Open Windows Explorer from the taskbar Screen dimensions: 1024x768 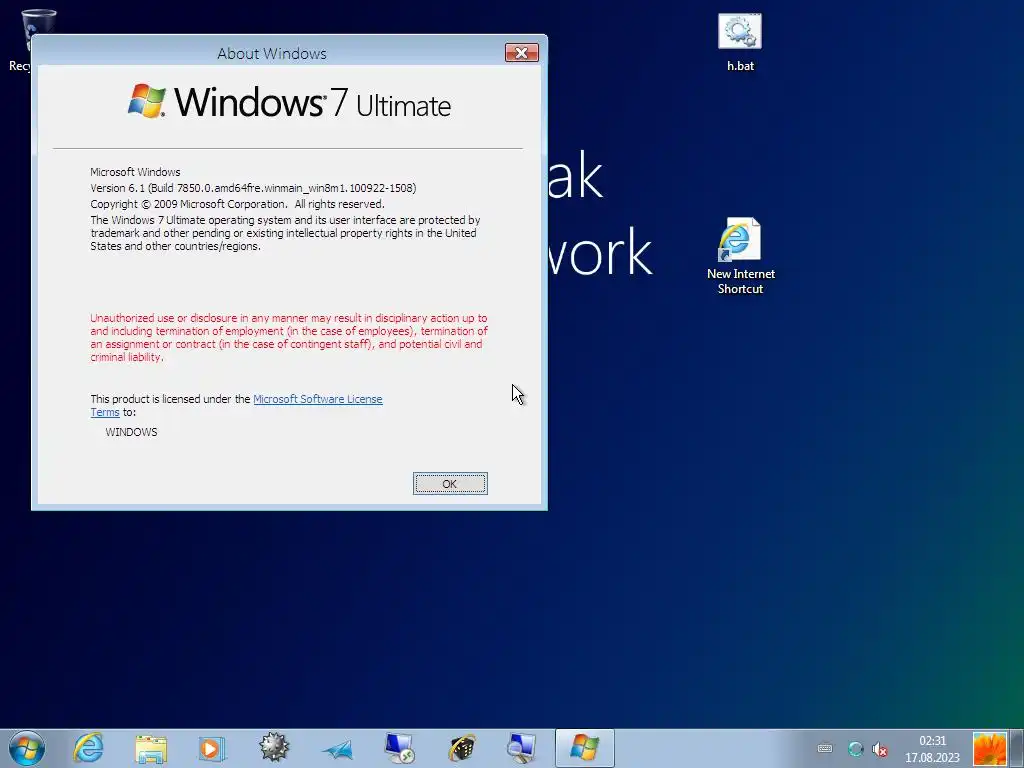[151, 748]
